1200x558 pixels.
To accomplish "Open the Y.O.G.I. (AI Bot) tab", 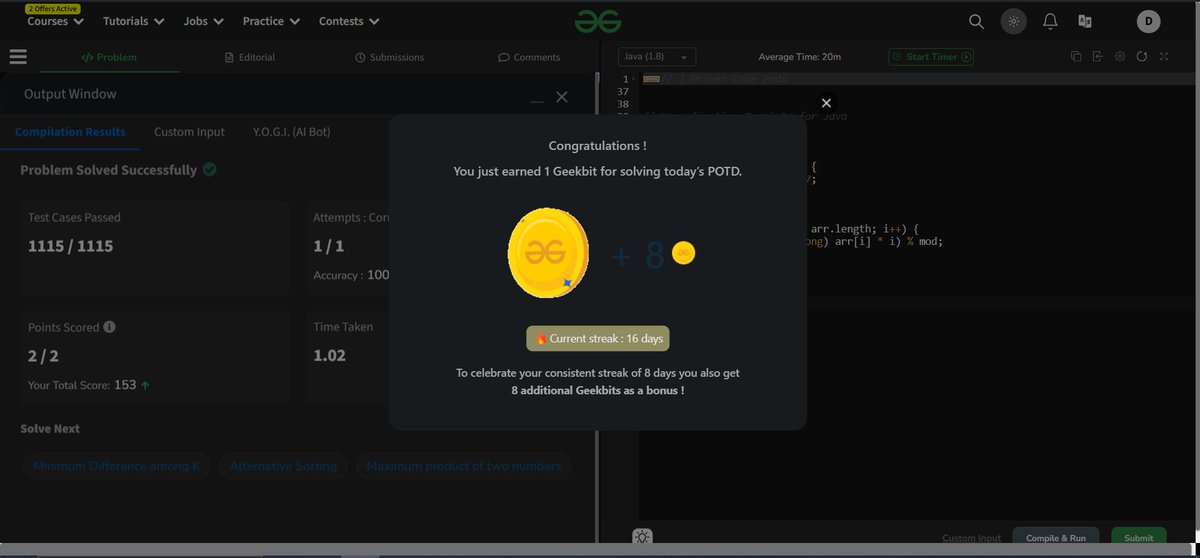I will [291, 132].
